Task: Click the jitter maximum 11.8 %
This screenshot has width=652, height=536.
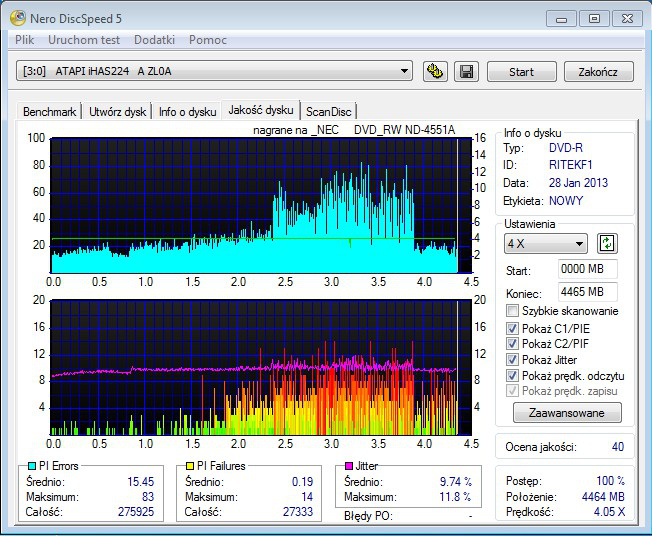Action: (456, 496)
